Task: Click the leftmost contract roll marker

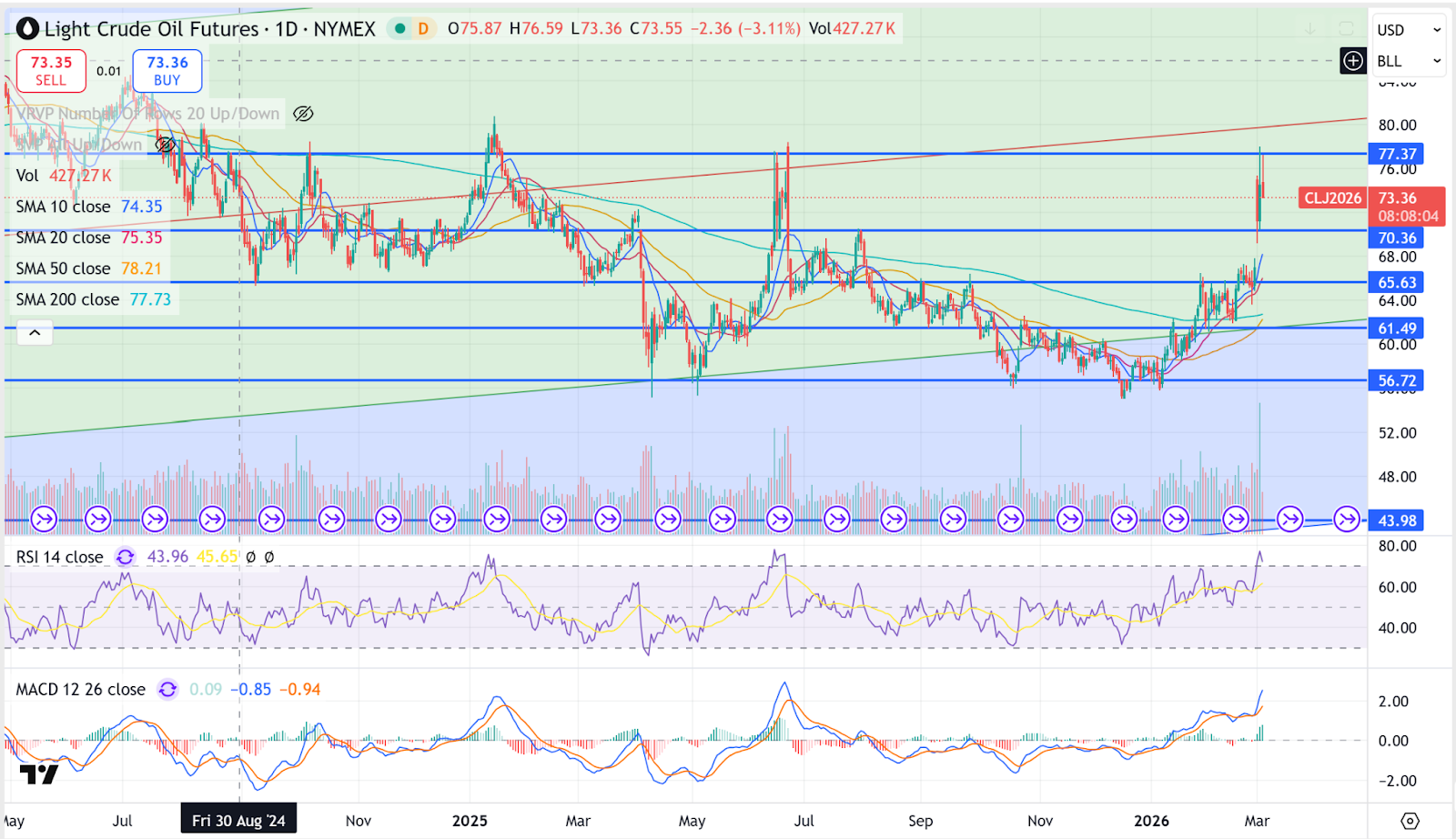Action: click(x=44, y=520)
